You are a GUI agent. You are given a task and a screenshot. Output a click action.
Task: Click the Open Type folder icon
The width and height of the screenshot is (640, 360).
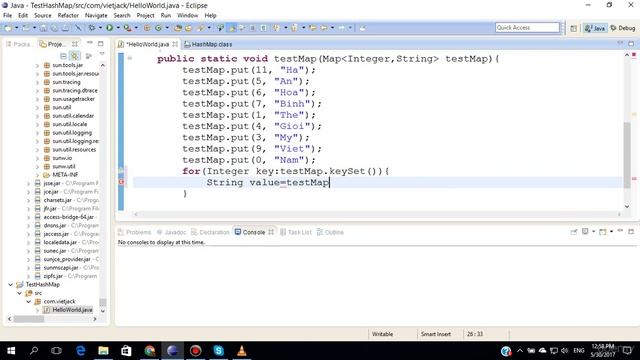(178, 28)
